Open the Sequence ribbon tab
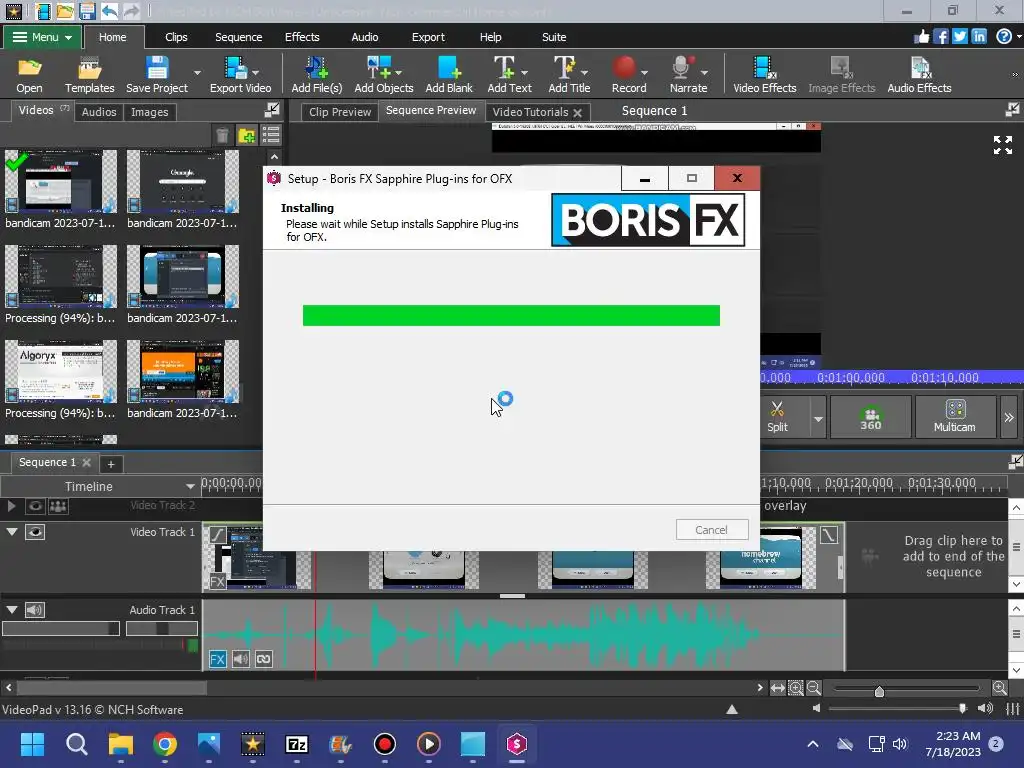The width and height of the screenshot is (1024, 768). point(238,37)
